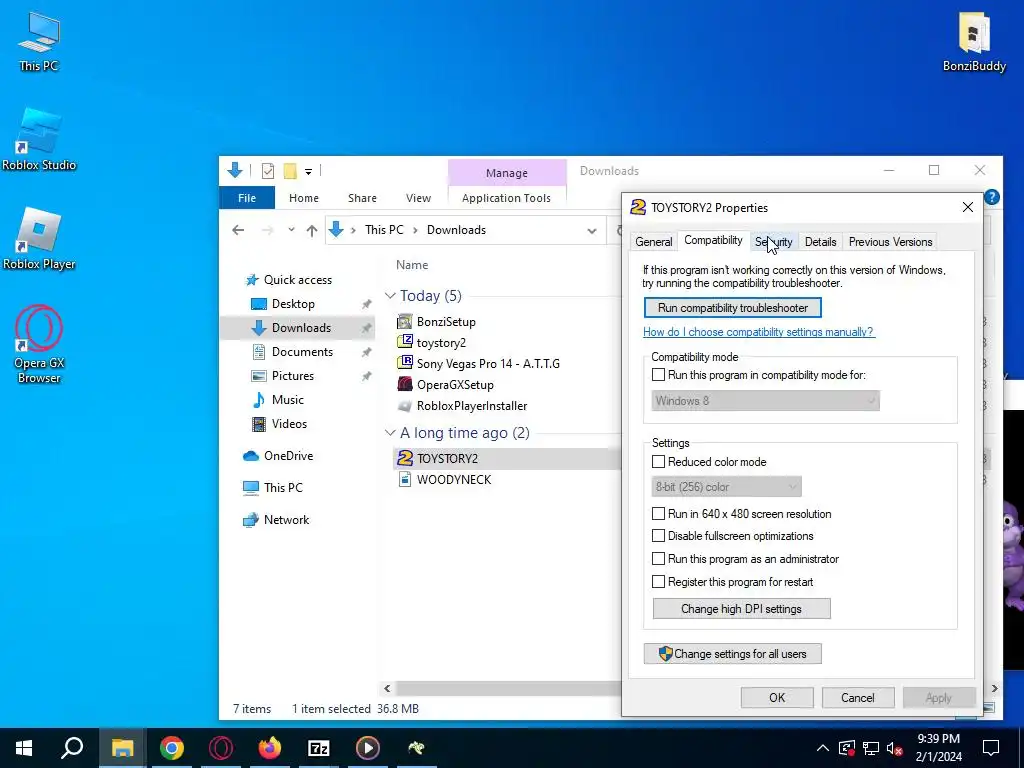
Task: Click Change settings for all users
Action: 732,654
